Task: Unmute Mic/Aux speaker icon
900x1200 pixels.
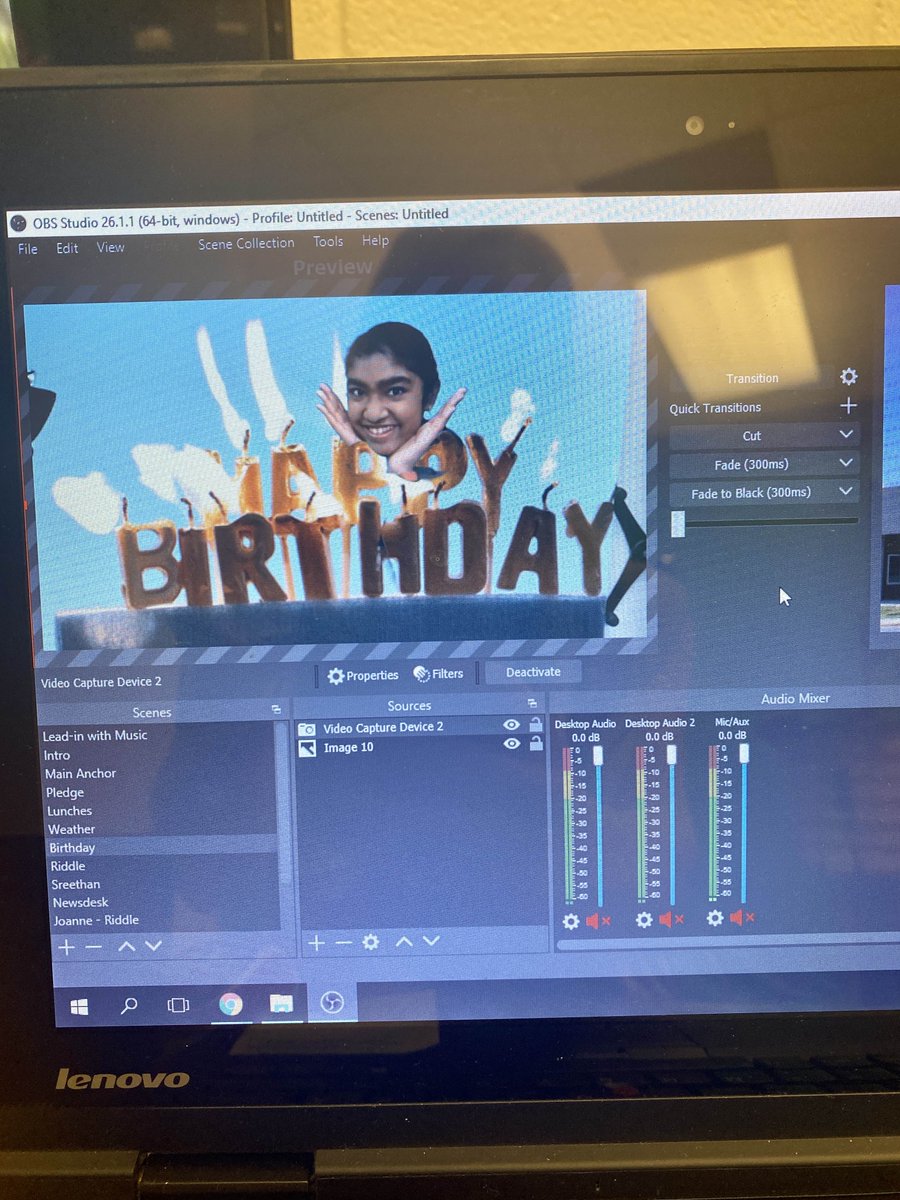Action: coord(742,917)
